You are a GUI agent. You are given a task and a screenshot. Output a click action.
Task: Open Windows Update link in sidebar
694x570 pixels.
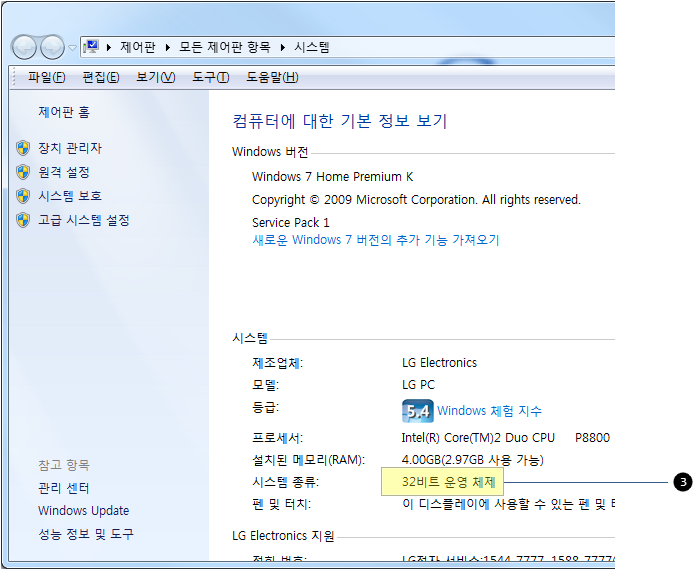click(84, 510)
